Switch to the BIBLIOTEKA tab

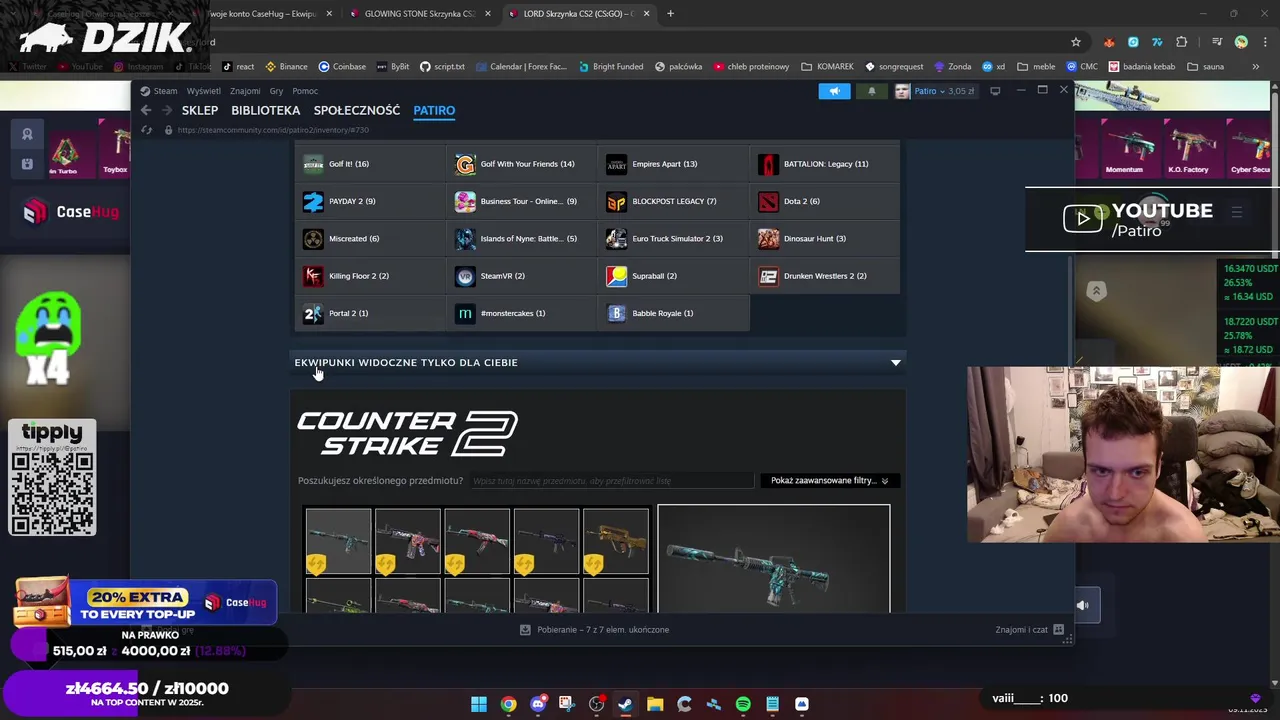click(x=266, y=110)
